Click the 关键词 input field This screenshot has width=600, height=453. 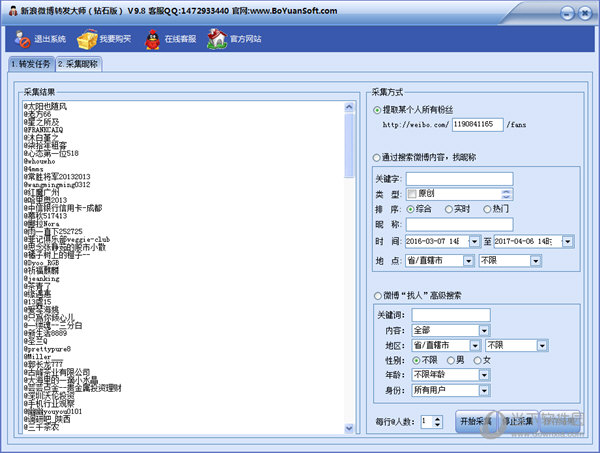[x=451, y=315]
